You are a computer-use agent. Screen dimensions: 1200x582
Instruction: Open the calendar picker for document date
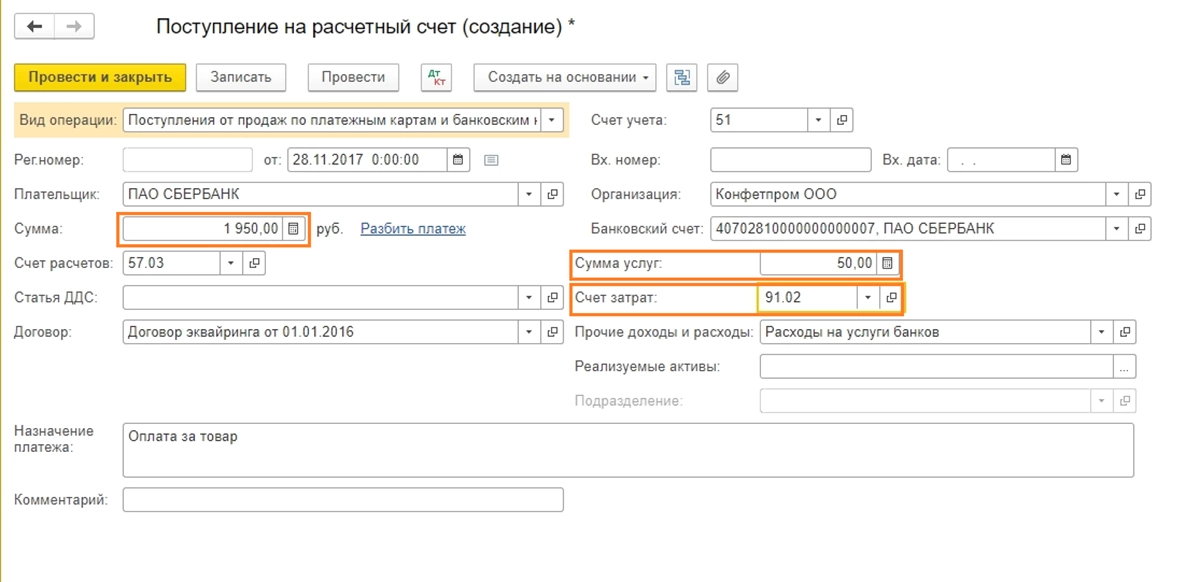tap(458, 159)
